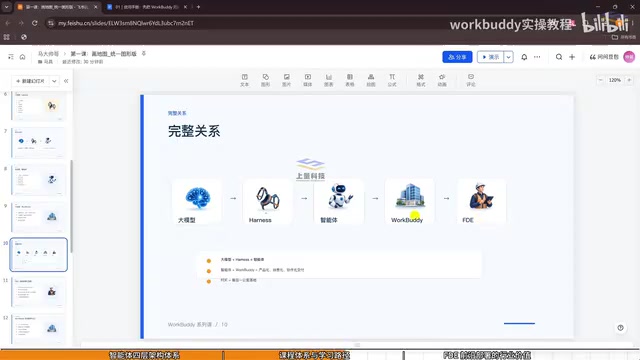Select the 大模型 brain card
The height and width of the screenshot is (360, 640).
click(197, 202)
